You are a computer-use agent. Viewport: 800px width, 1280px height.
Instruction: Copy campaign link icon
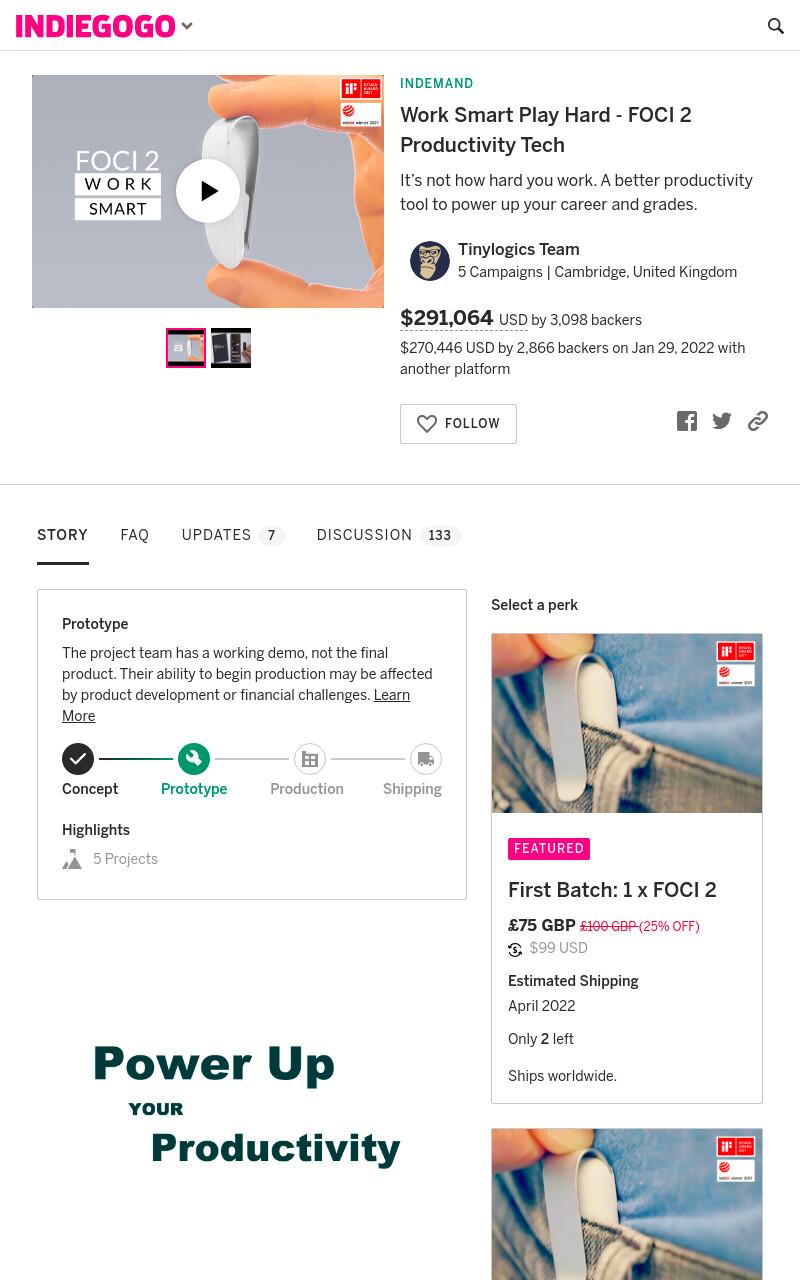tap(758, 421)
